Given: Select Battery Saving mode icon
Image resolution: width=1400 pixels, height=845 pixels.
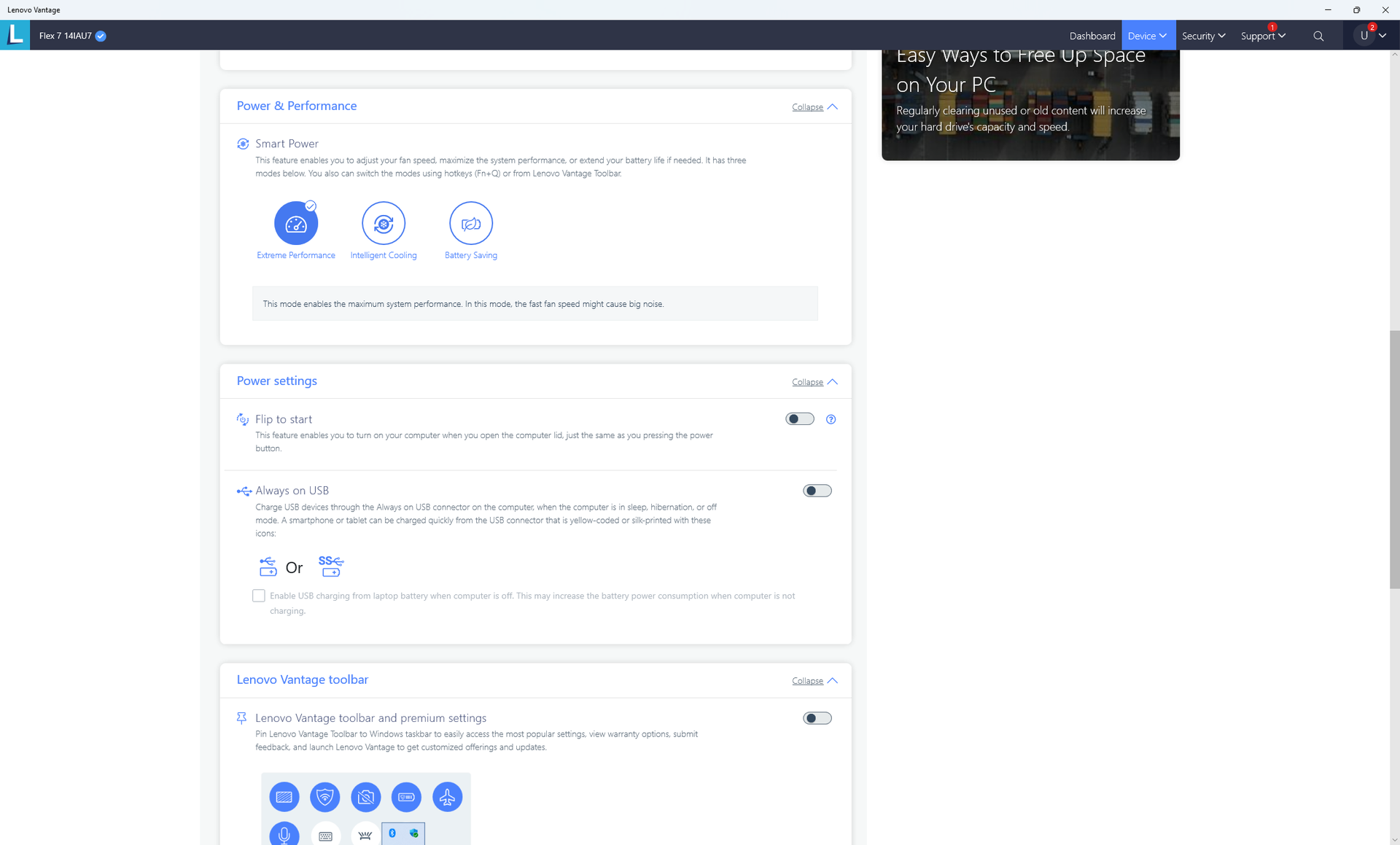Looking at the screenshot, I should 471,224.
